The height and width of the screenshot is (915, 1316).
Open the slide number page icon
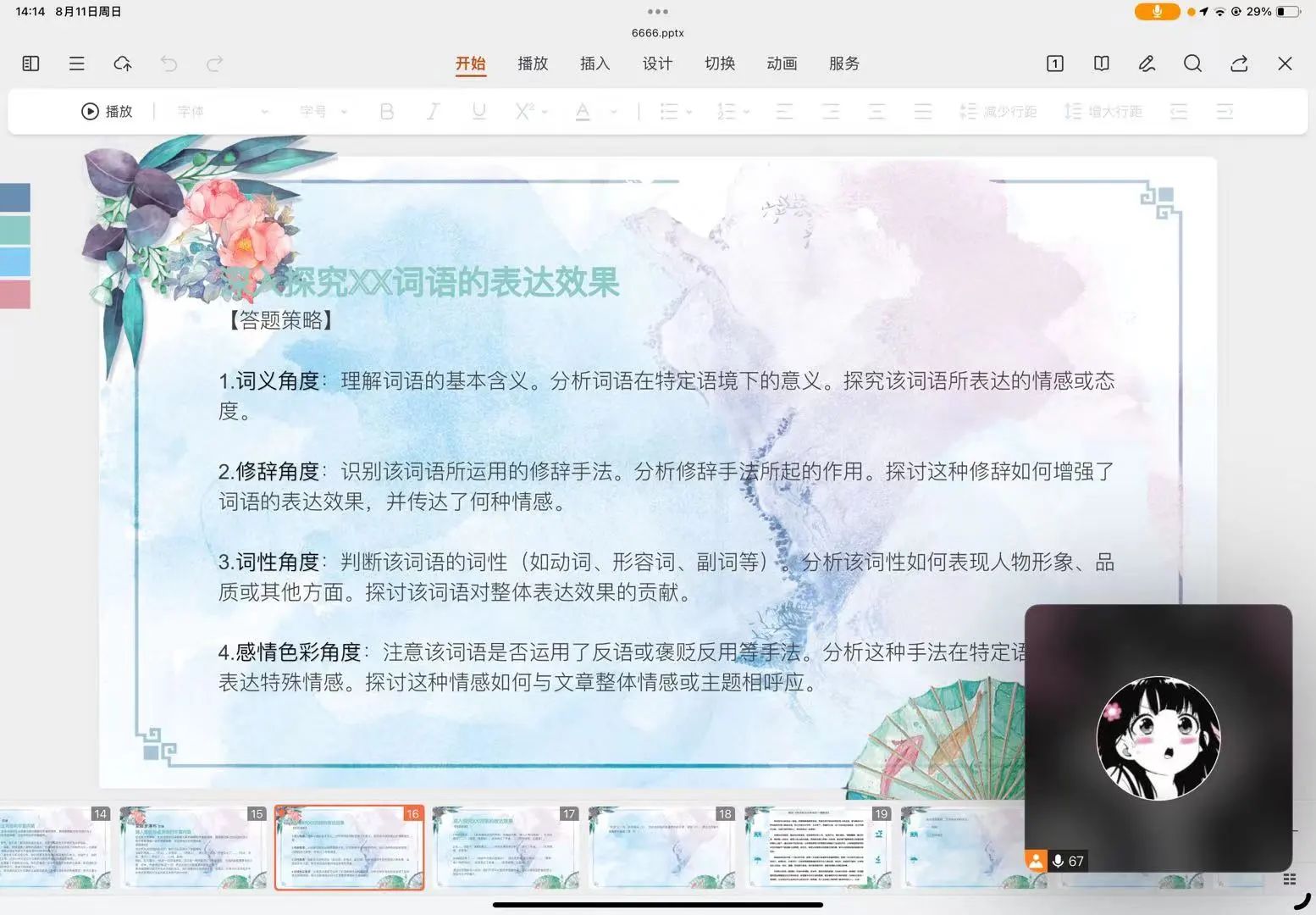tap(1055, 64)
